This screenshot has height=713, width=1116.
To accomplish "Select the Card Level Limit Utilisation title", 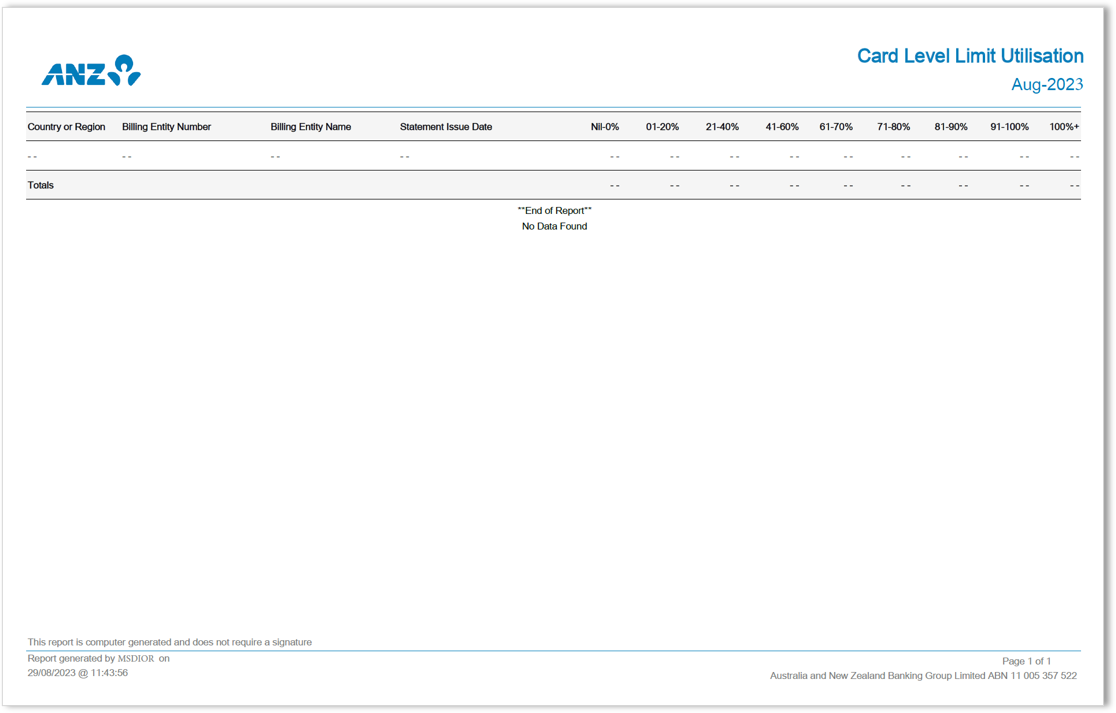I will pos(969,56).
